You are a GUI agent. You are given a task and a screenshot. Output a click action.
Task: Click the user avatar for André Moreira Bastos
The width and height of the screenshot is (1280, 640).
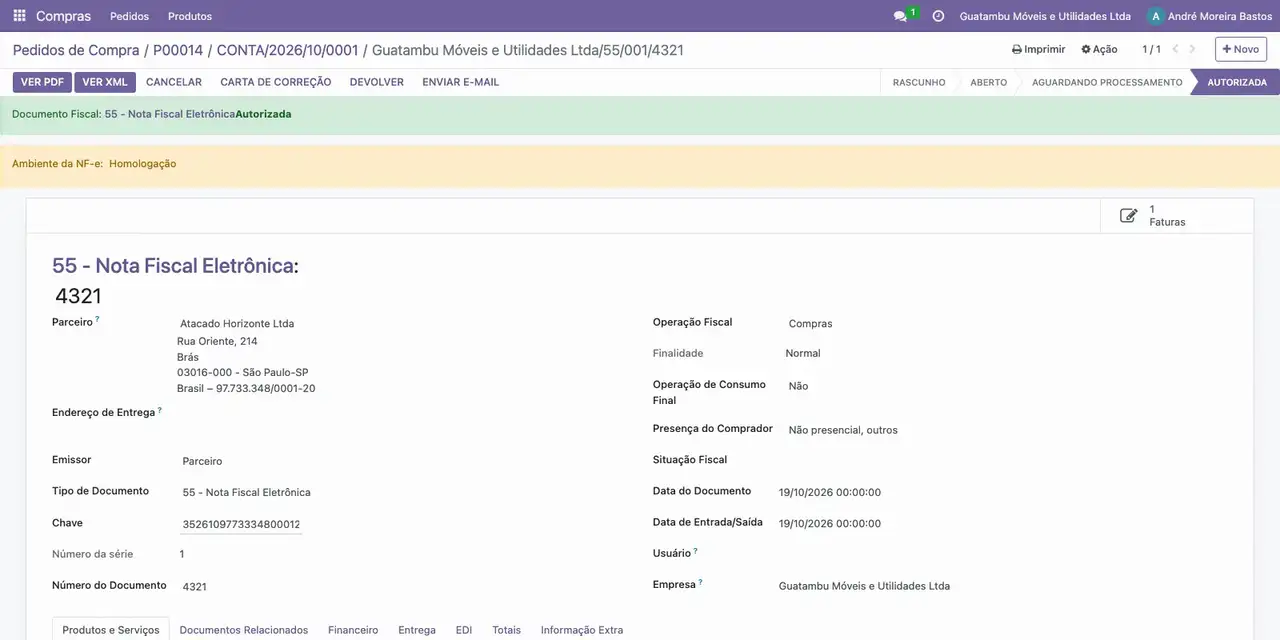[1156, 16]
